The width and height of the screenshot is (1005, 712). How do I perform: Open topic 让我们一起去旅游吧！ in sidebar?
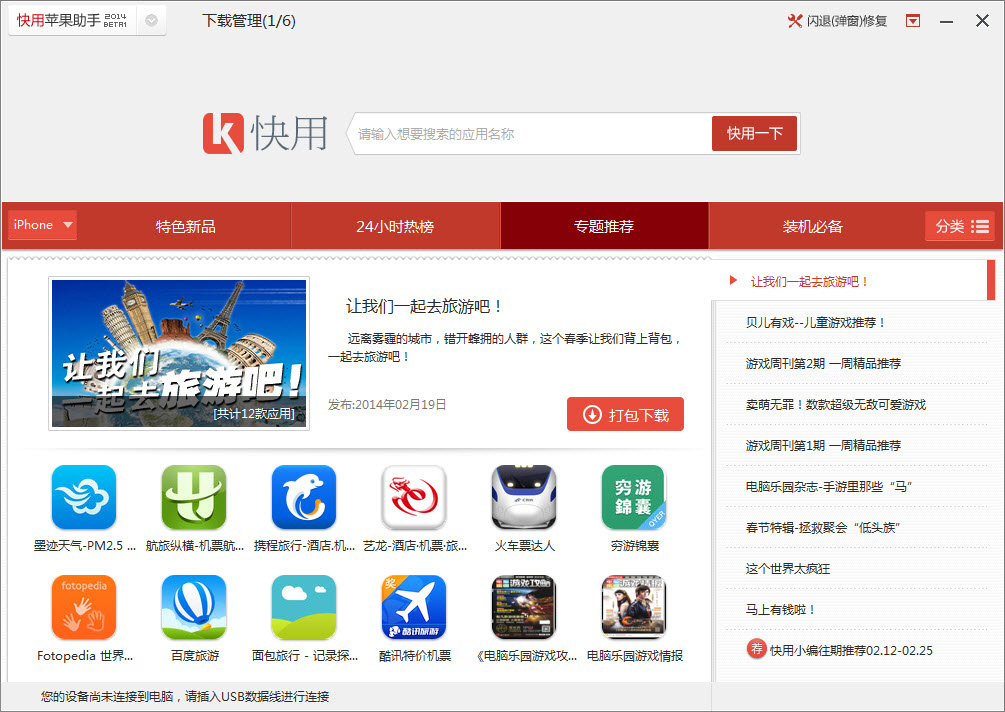[x=850, y=281]
